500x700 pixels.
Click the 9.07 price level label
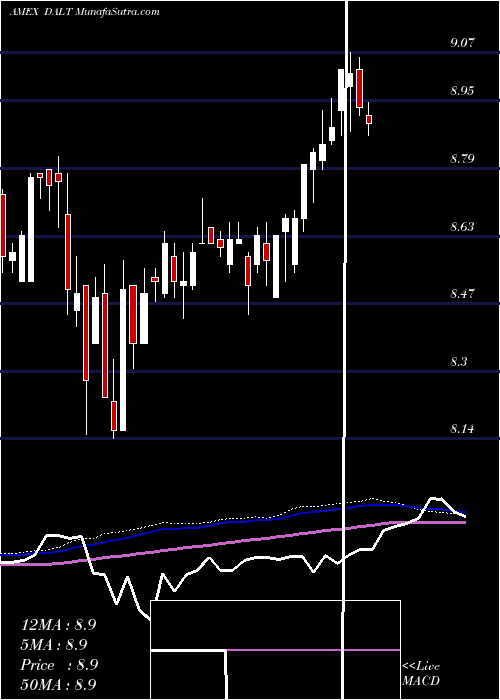pos(462,43)
